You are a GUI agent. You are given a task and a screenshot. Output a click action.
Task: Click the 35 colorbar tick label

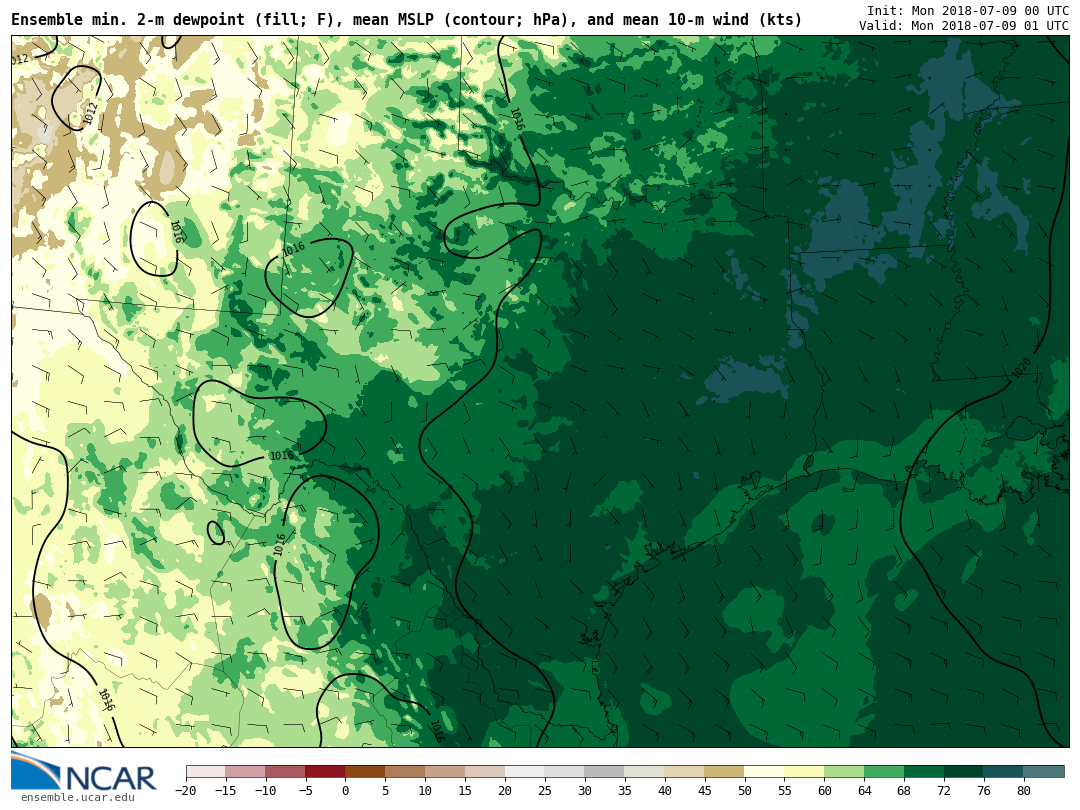coord(625,790)
